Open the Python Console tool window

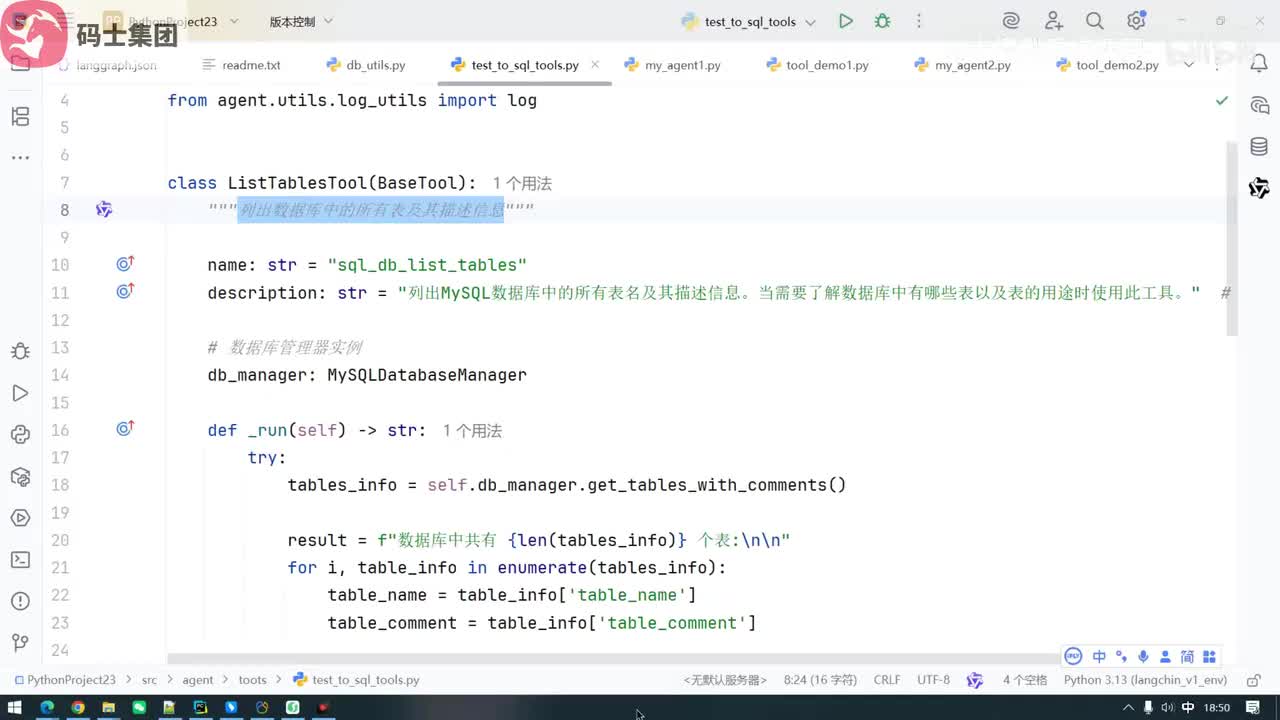(20, 435)
